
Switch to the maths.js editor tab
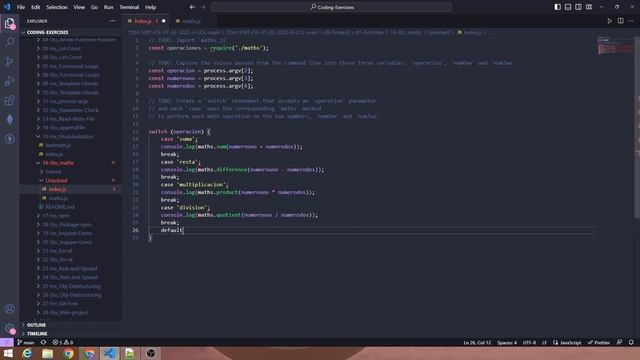[x=191, y=21]
